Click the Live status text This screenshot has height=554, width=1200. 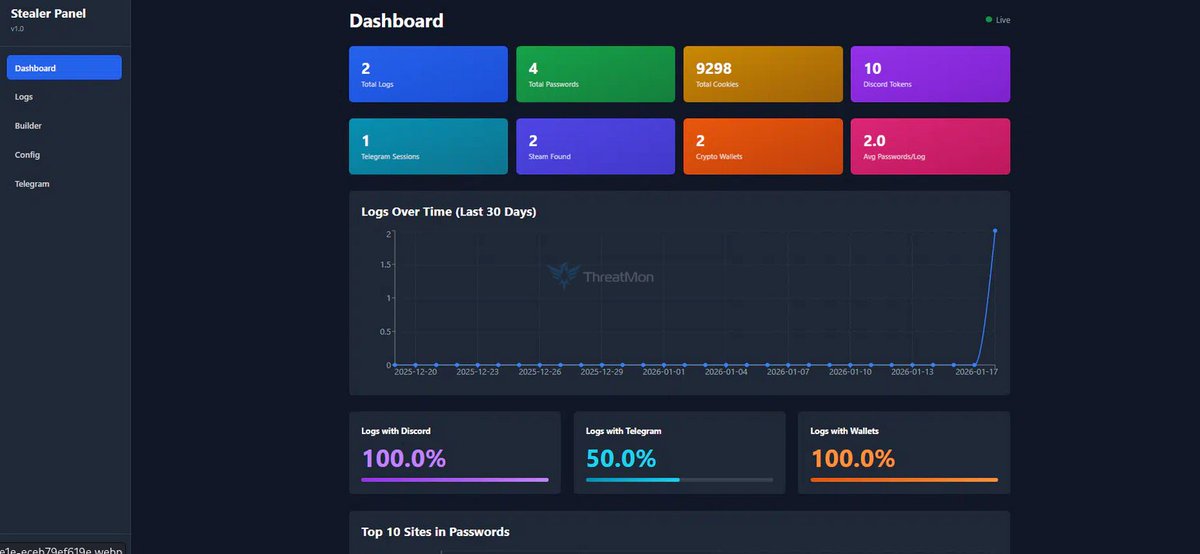[1003, 20]
